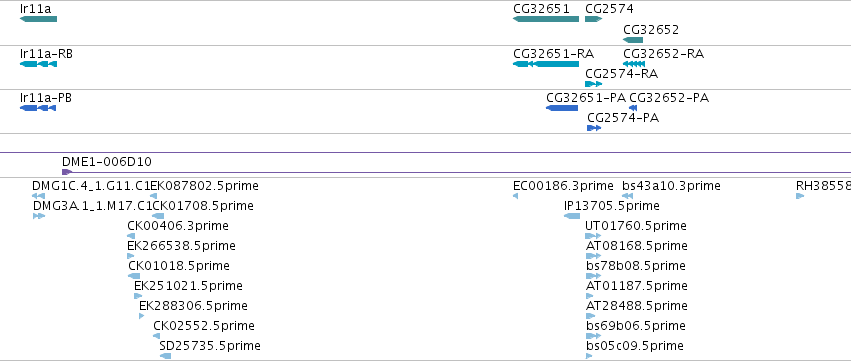Select the bs43a10.3prime EST arrow
This screenshot has height=361, width=851.
click(x=627, y=196)
